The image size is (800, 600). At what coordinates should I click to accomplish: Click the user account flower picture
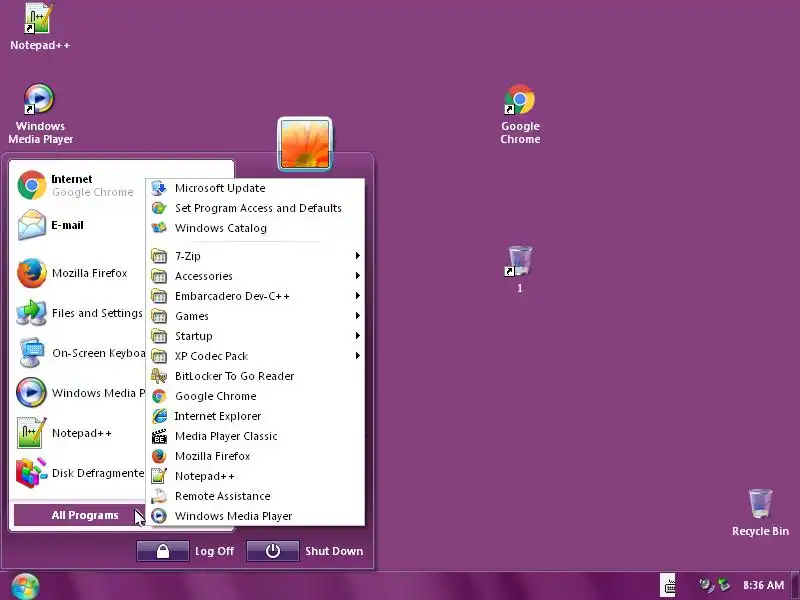coord(305,143)
